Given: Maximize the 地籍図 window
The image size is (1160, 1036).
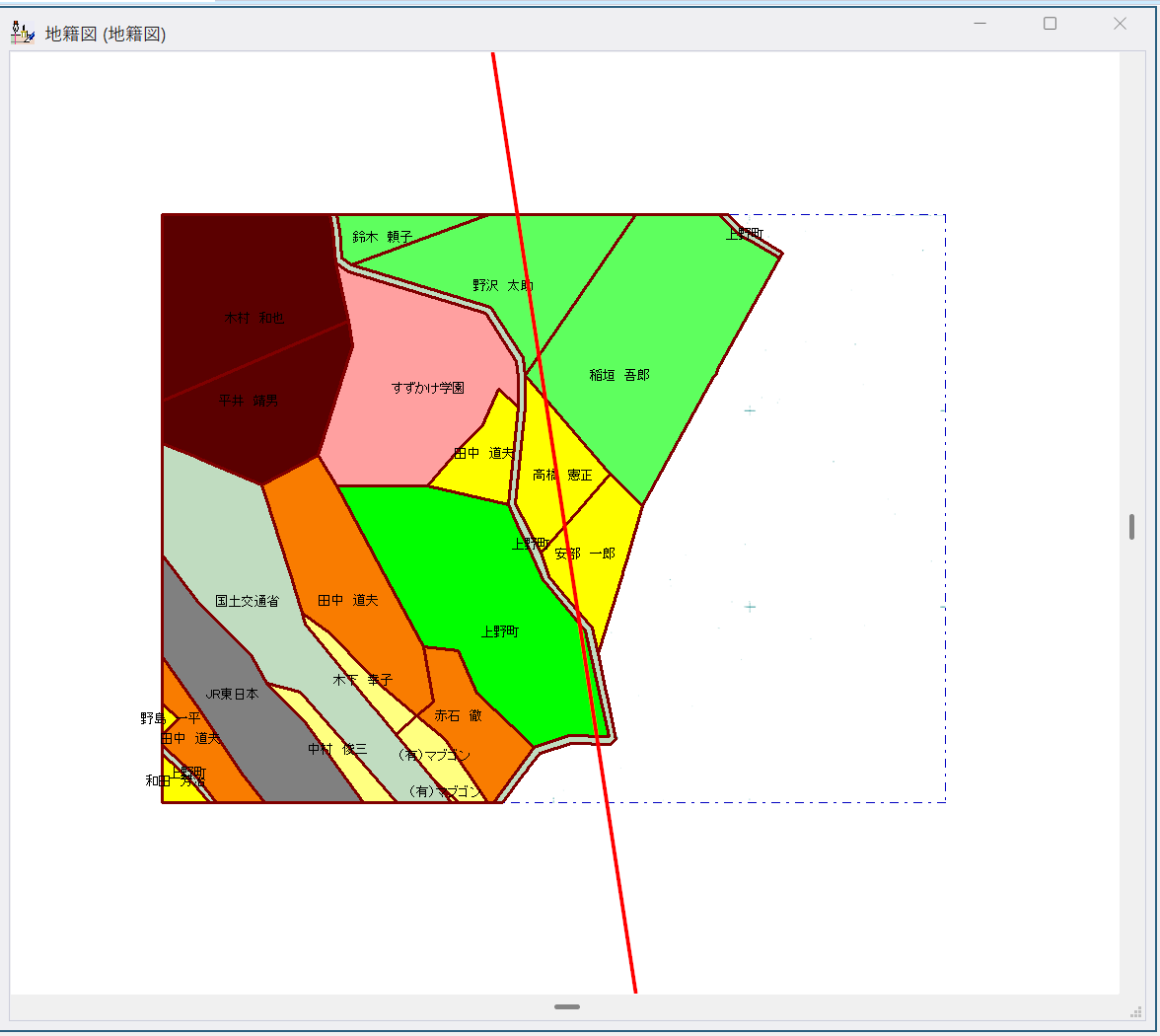Looking at the screenshot, I should [x=1050, y=24].
